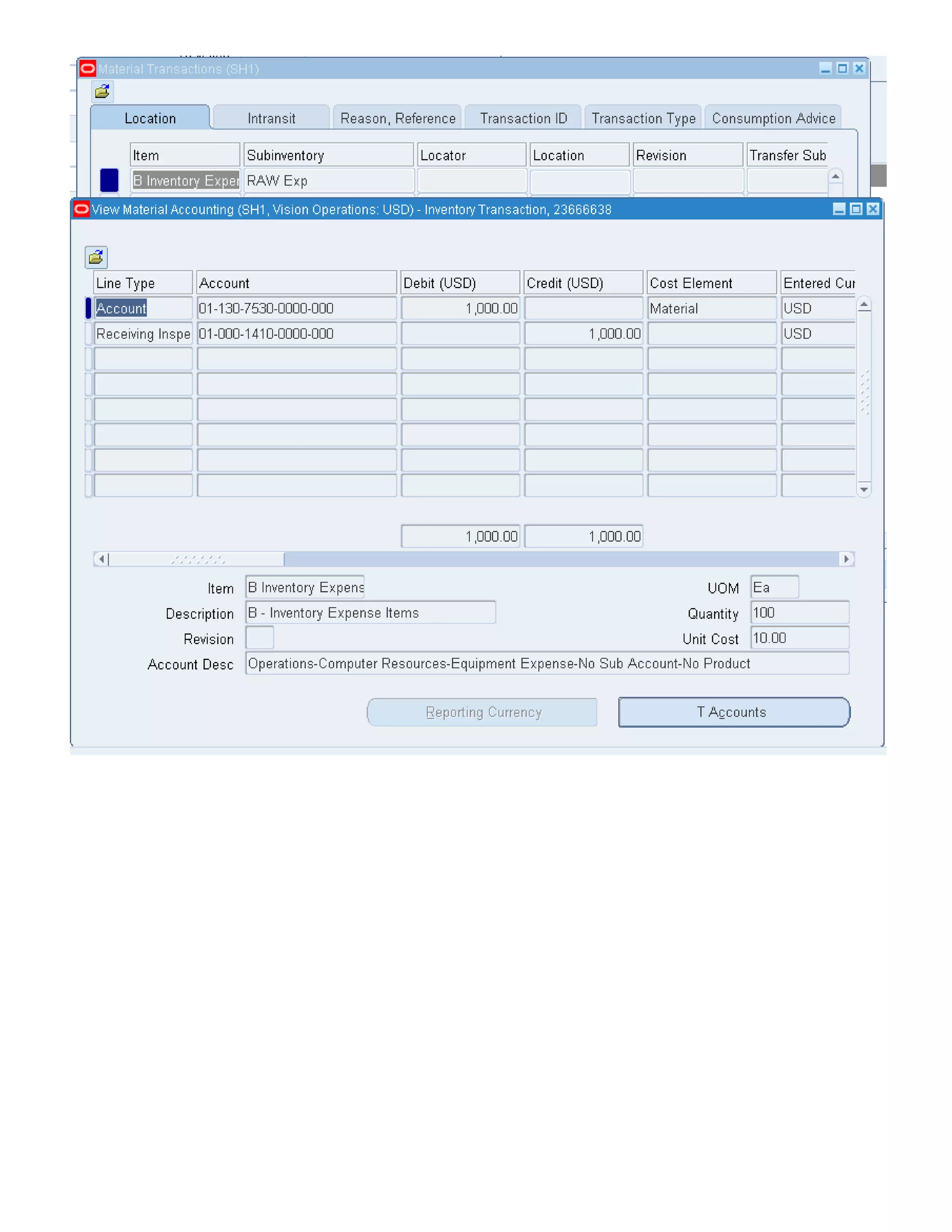Minimize the View Material Accounting window
The width and height of the screenshot is (952, 1232).
coord(839,209)
